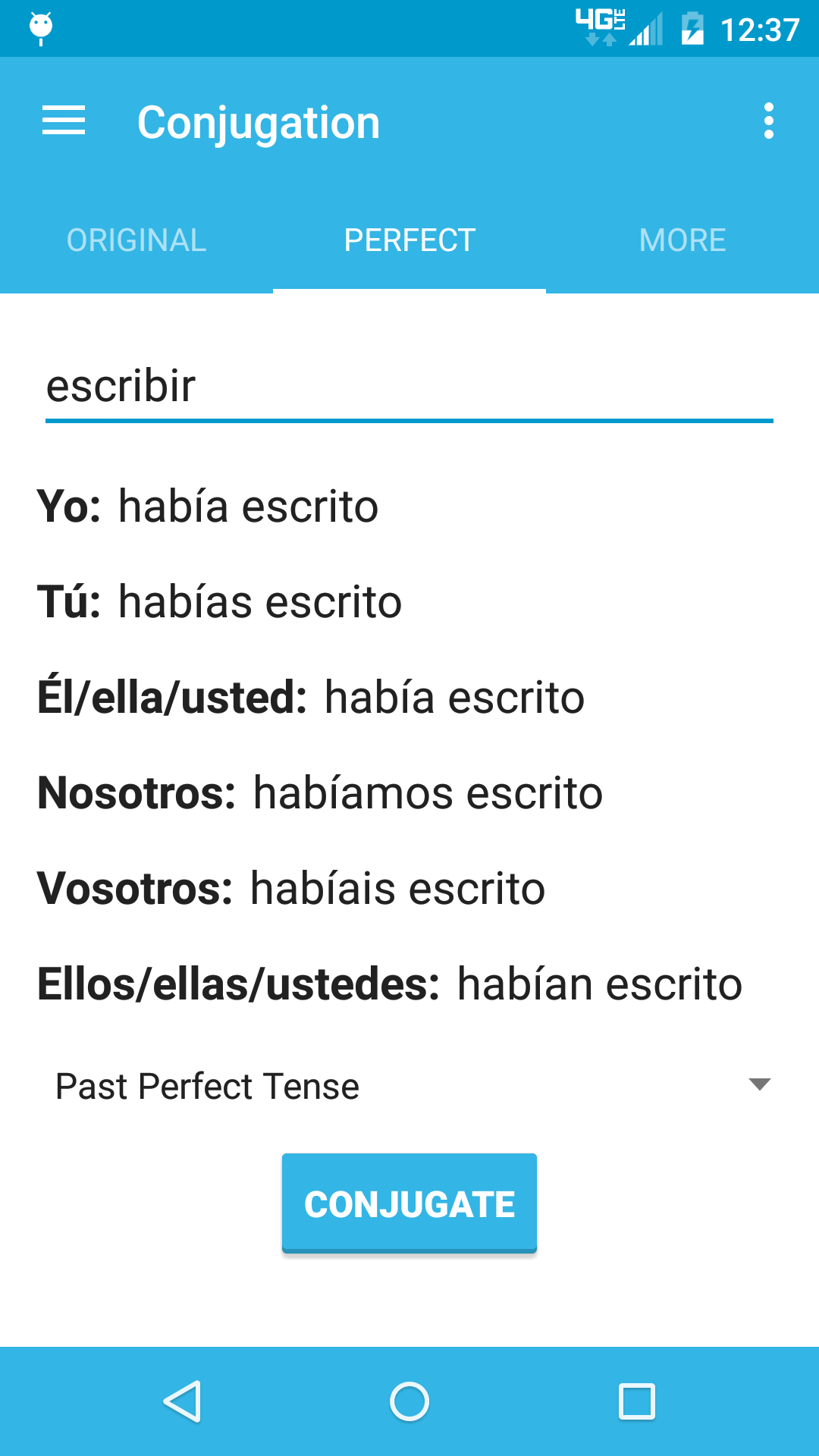The image size is (819, 1456).
Task: Tap the status bar clock showing 12:37
Action: tap(759, 30)
